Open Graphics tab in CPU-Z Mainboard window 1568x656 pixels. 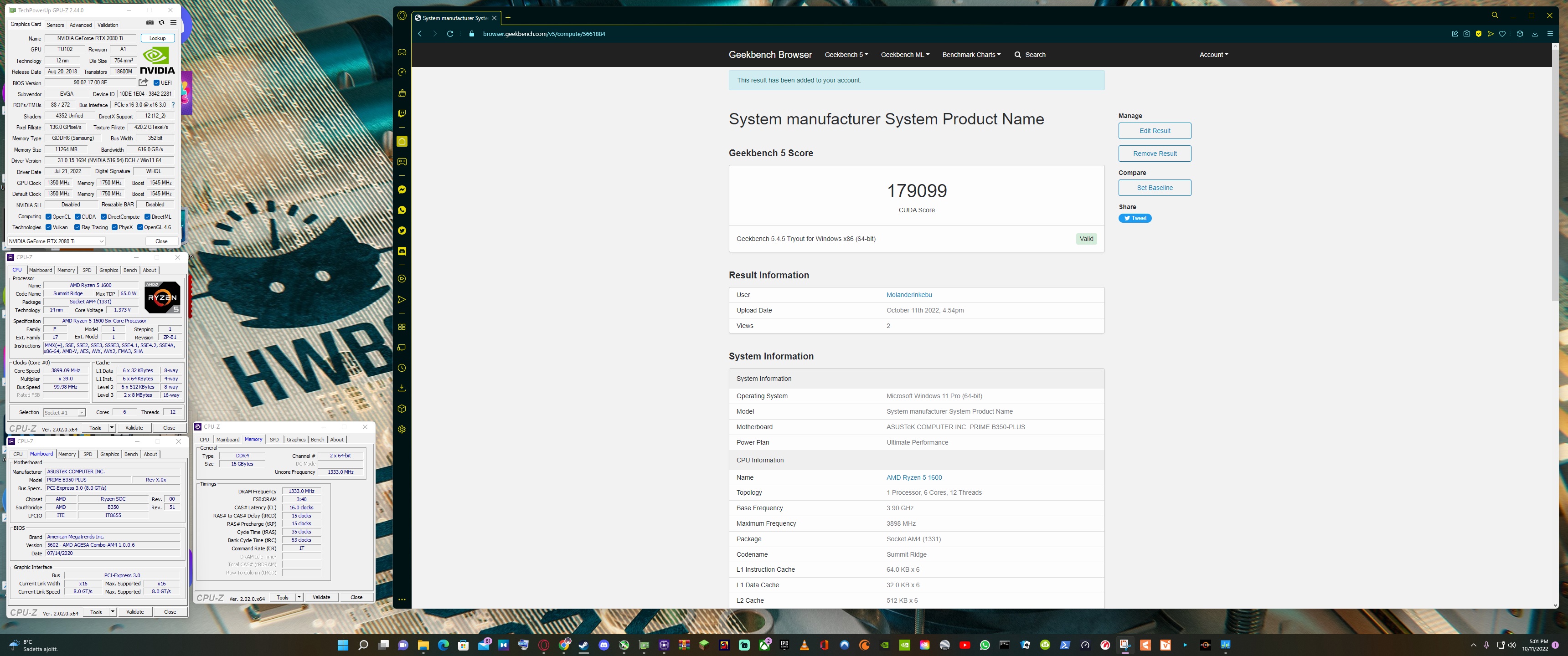(109, 454)
